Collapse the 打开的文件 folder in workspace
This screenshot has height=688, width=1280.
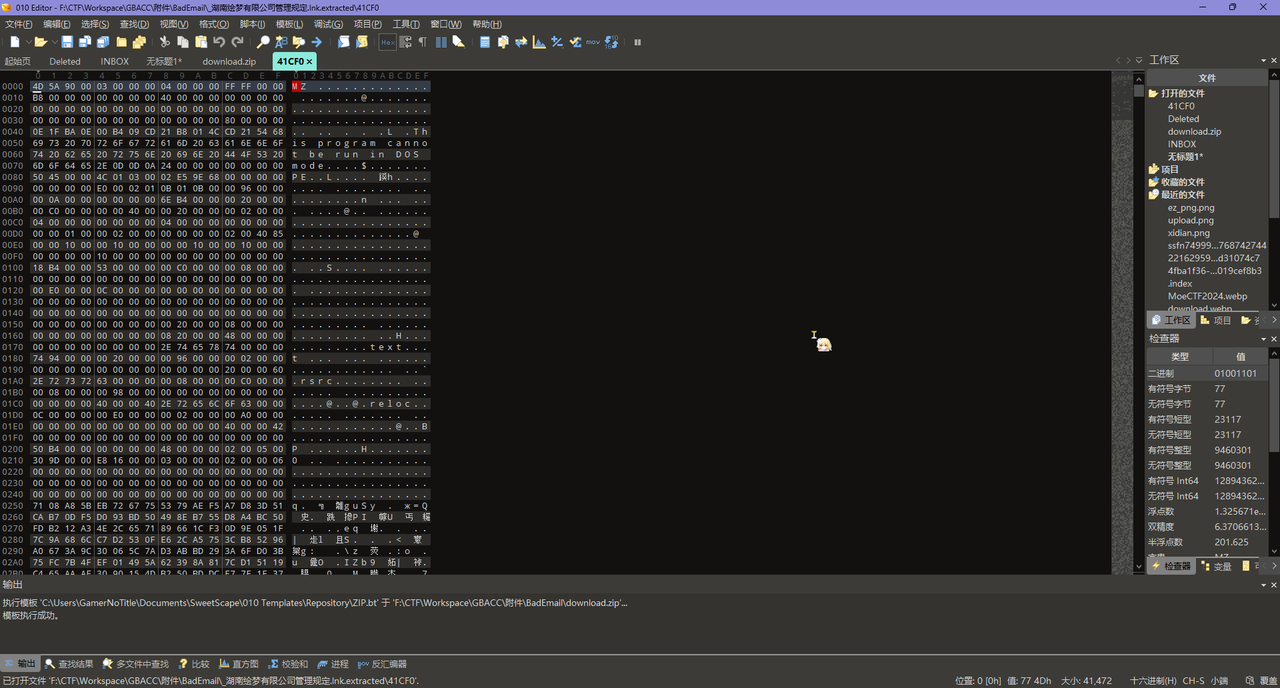[x=1153, y=93]
